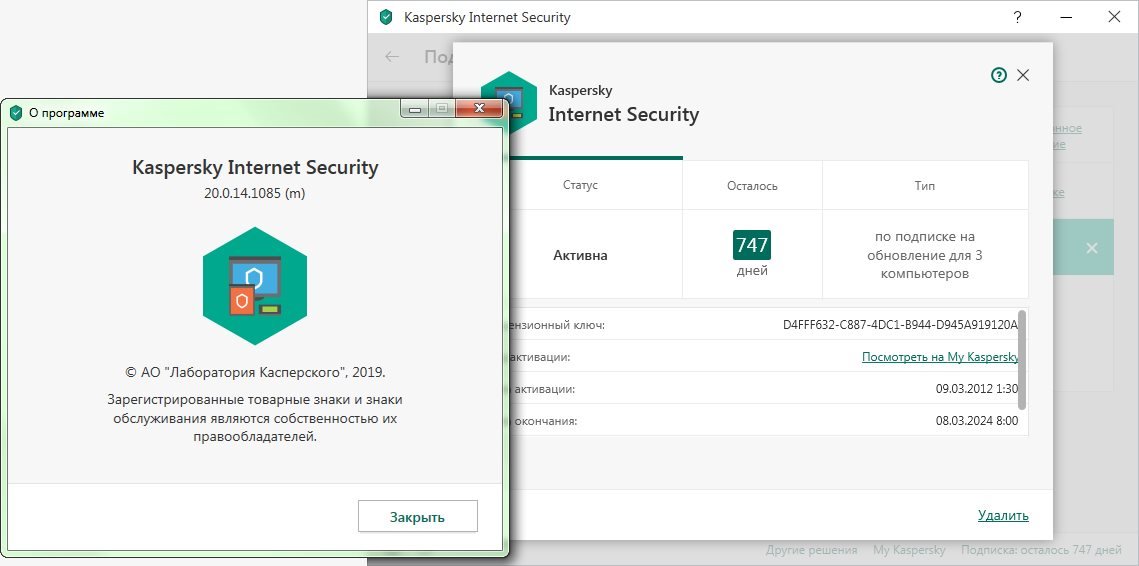Image resolution: width=1139 pixels, height=566 pixels.
Task: Click the 747 days remaining badge
Action: [x=752, y=245]
